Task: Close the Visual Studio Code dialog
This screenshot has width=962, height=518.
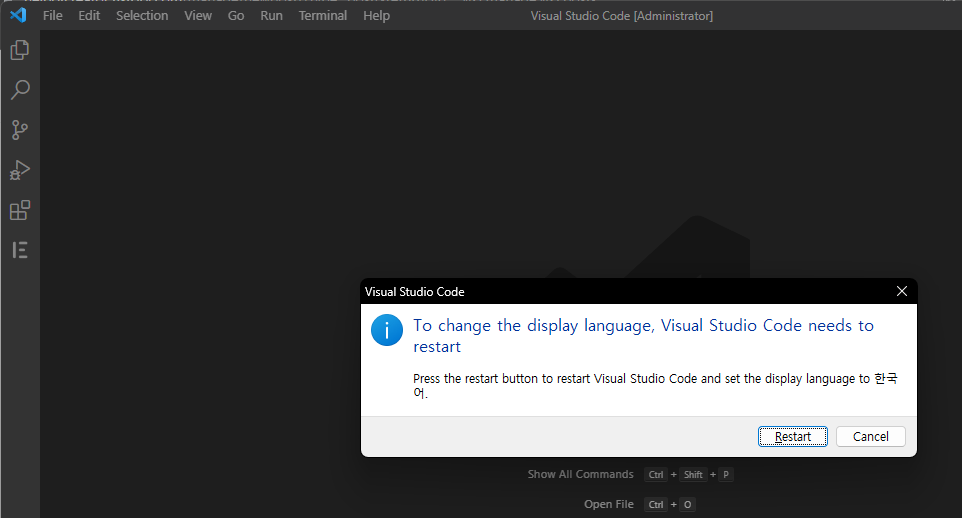Action: click(x=901, y=291)
